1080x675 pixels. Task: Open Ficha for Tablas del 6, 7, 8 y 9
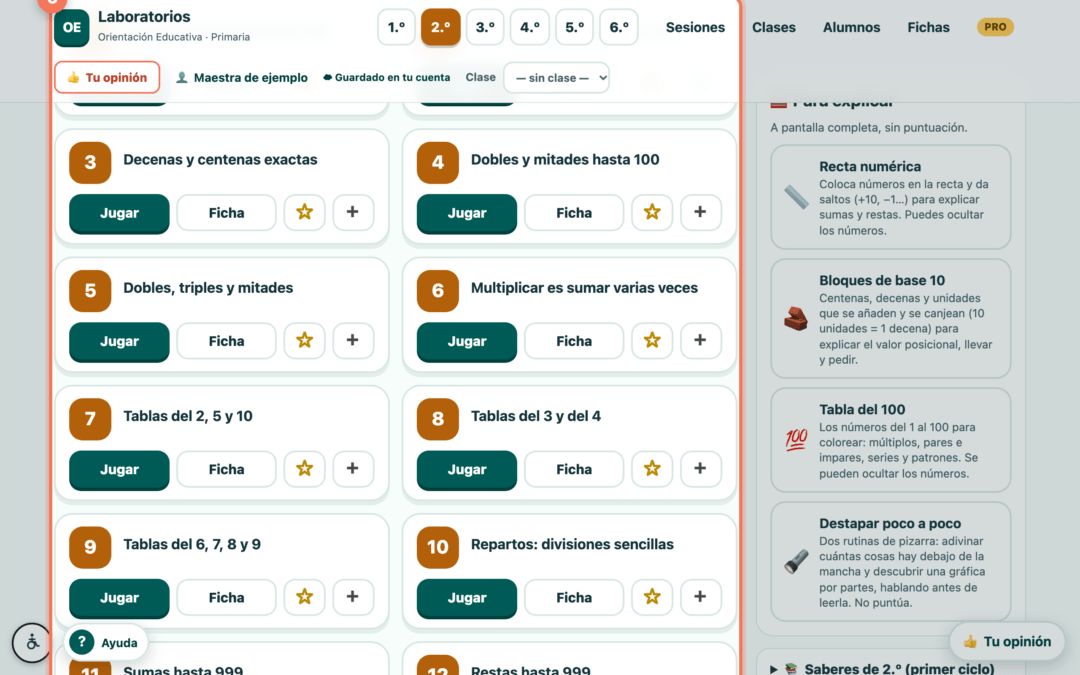click(227, 597)
